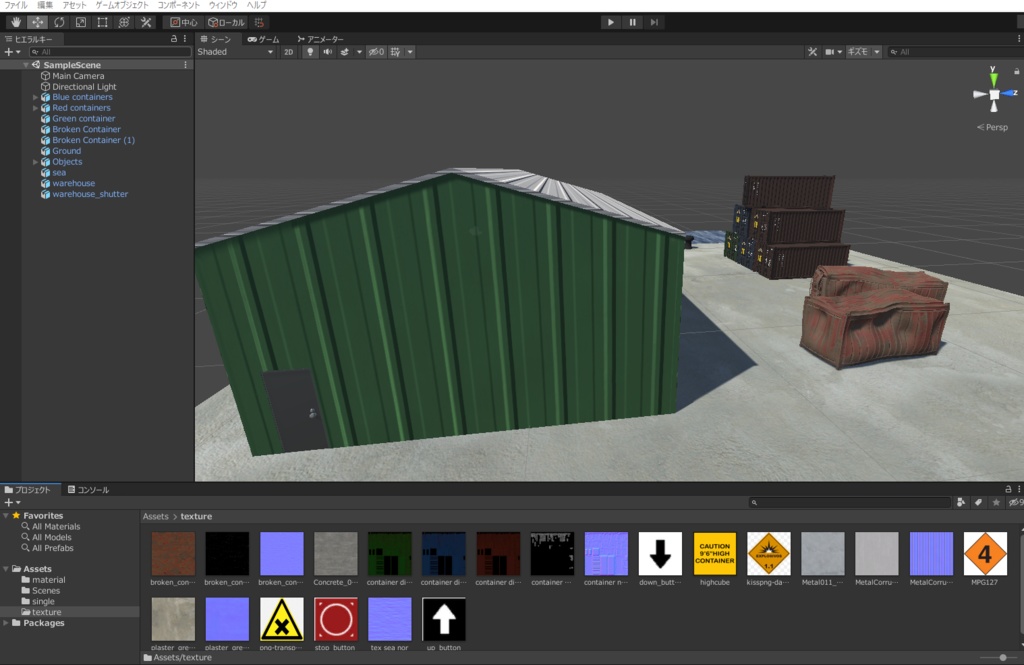Expand the Packages folder
Image resolution: width=1024 pixels, height=665 pixels.
coord(6,623)
